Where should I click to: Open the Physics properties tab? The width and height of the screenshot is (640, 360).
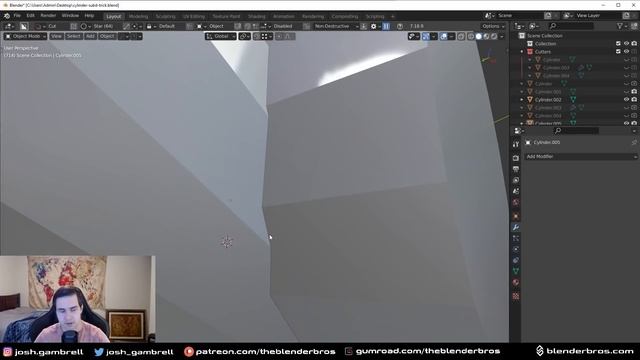tap(516, 249)
